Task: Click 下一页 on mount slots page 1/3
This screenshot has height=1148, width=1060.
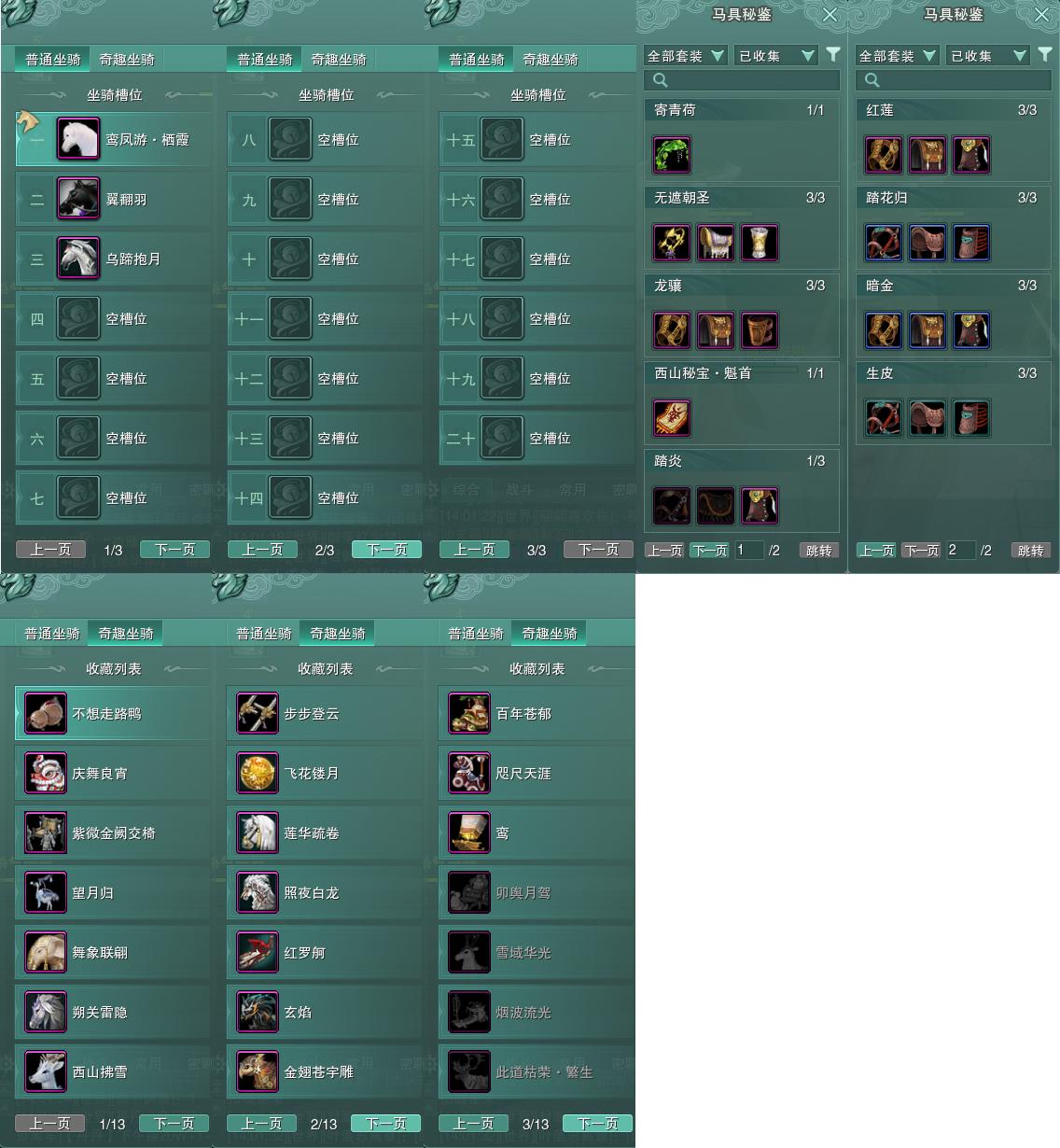Action: coord(174,550)
